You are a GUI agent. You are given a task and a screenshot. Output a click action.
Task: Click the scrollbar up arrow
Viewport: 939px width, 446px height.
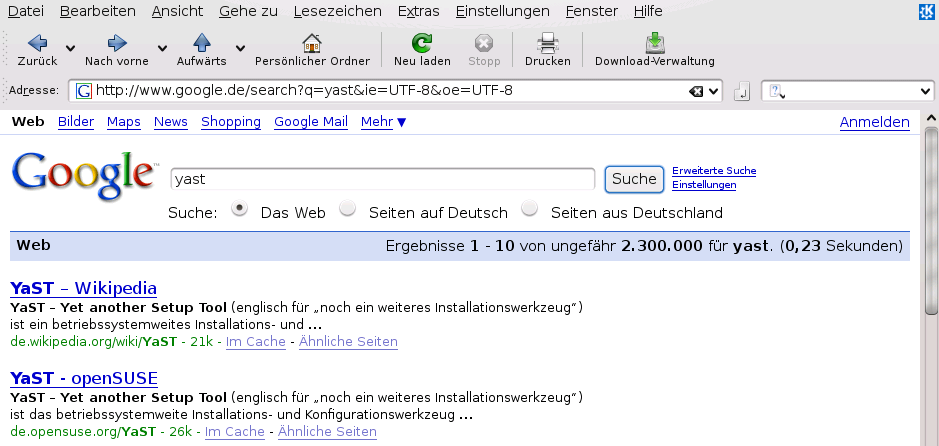tap(931, 119)
